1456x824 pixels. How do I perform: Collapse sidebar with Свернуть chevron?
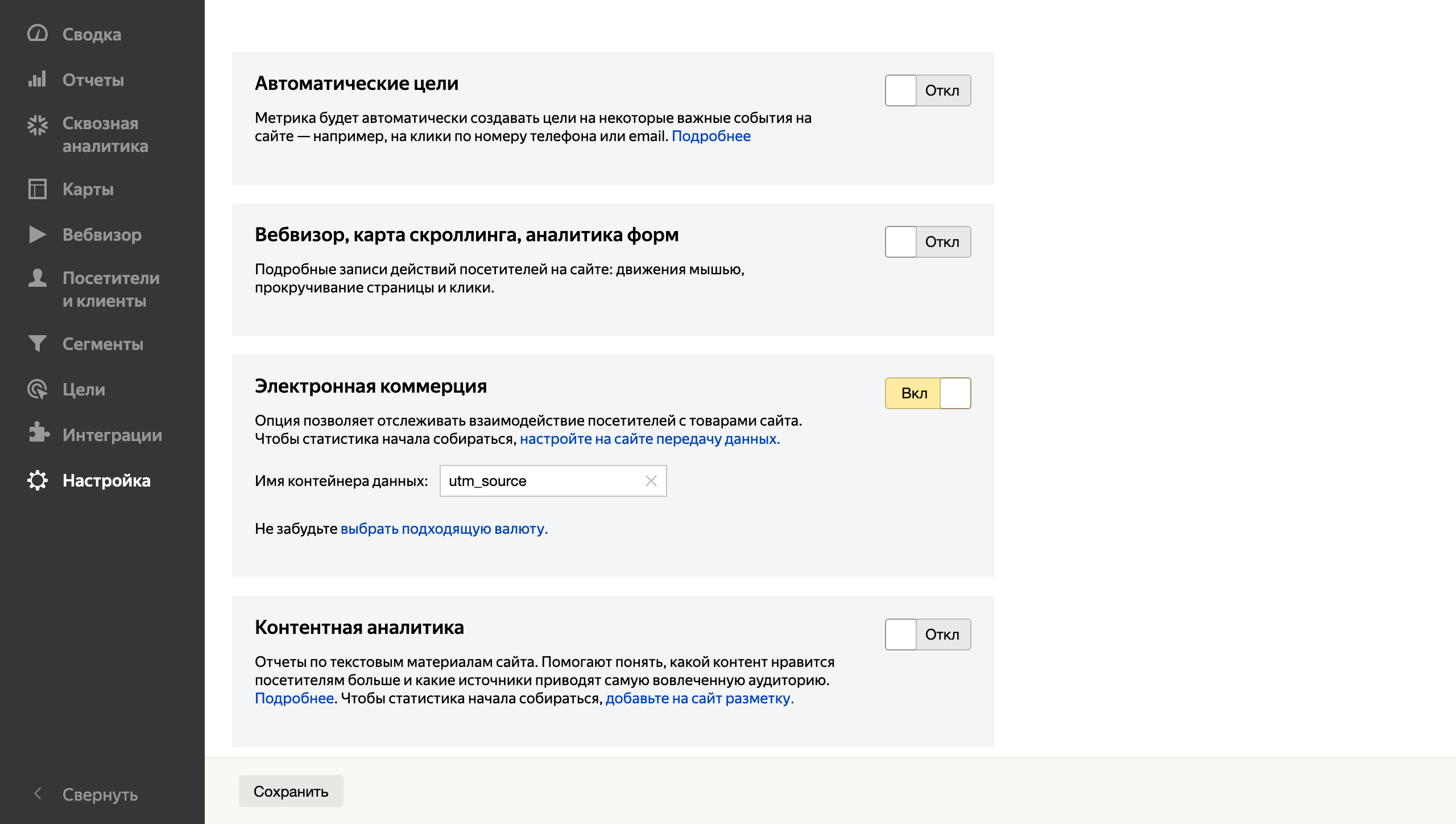[x=38, y=794]
